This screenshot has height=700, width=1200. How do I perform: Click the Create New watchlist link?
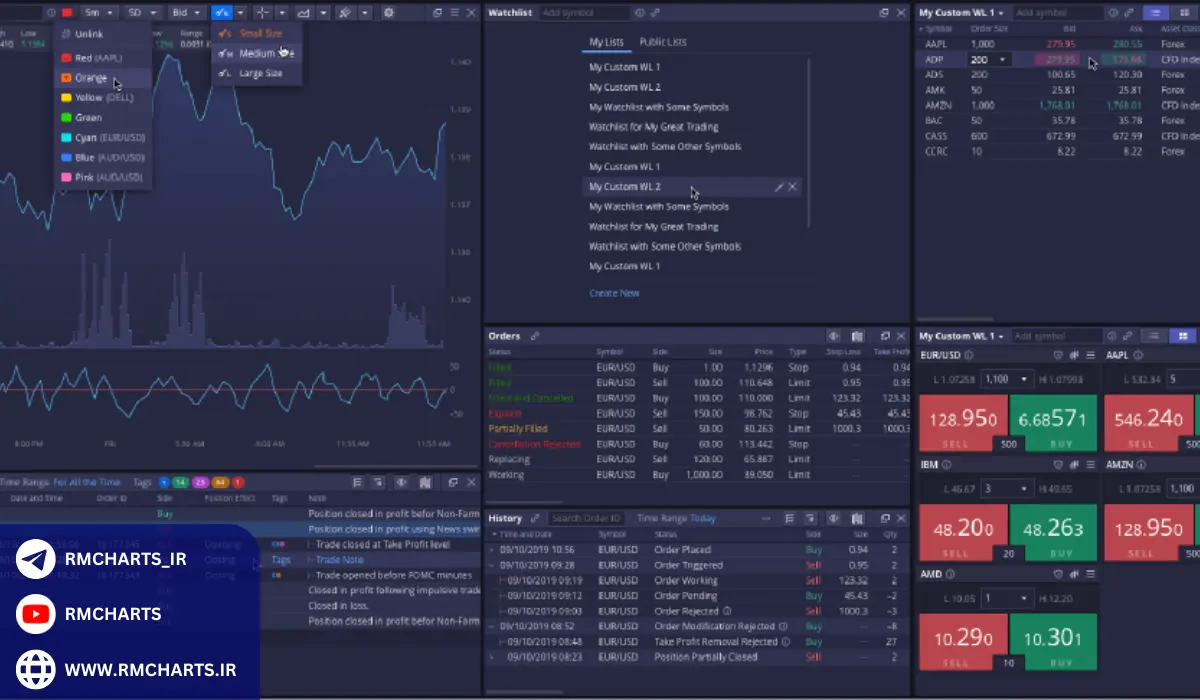614,293
